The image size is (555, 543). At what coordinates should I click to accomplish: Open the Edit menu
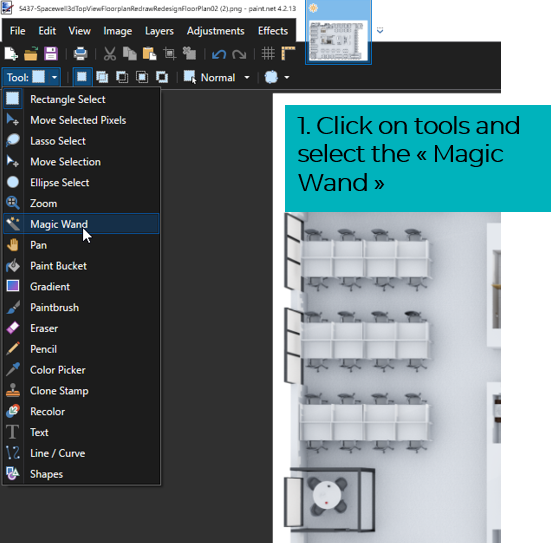pyautogui.click(x=47, y=31)
